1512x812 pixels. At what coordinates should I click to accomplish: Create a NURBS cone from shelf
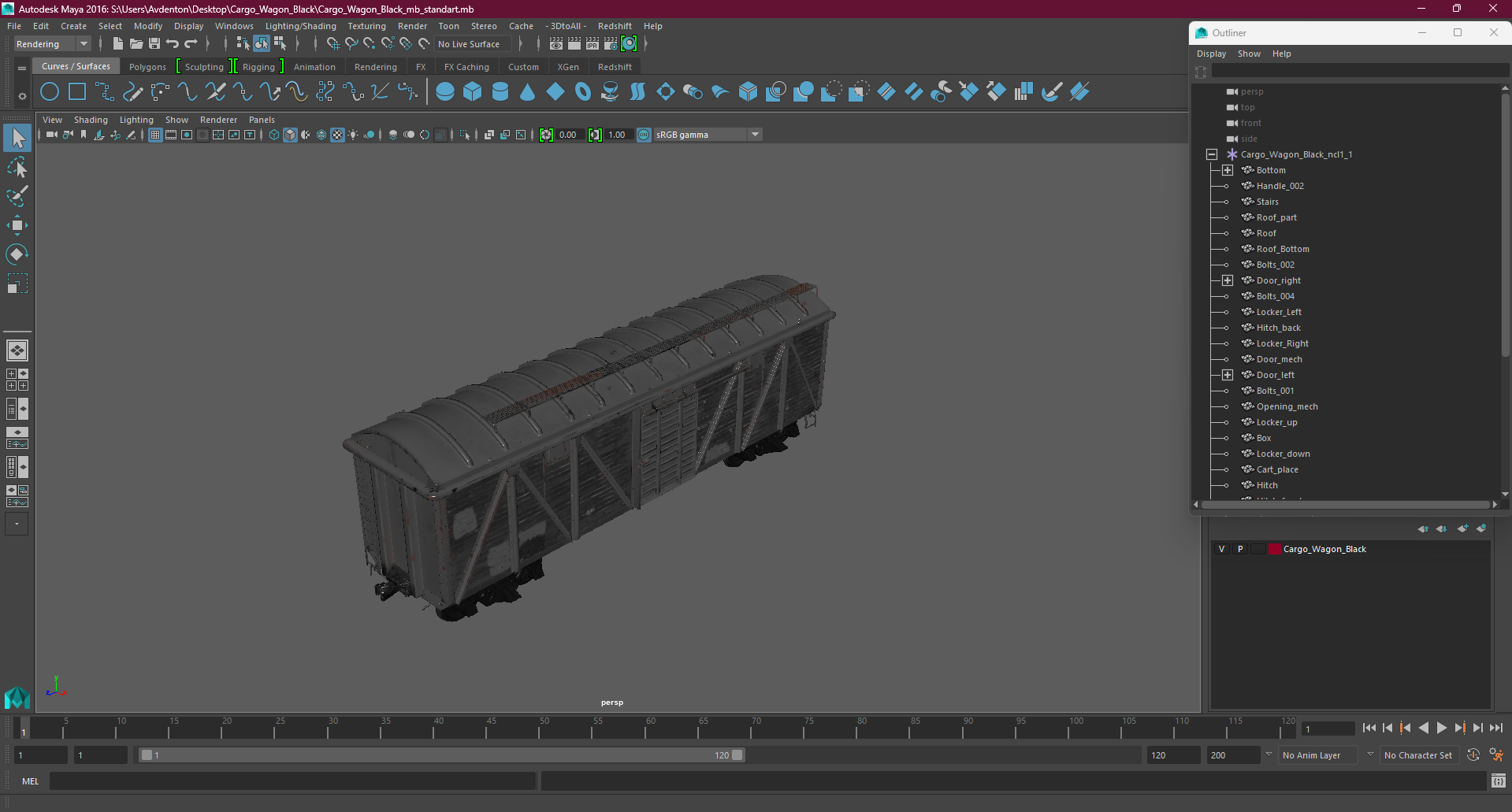coord(528,92)
